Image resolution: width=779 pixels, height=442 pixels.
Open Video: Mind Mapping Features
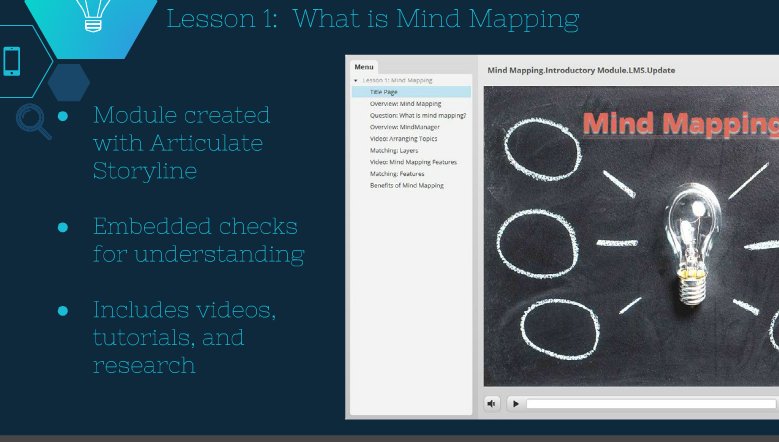[413, 162]
